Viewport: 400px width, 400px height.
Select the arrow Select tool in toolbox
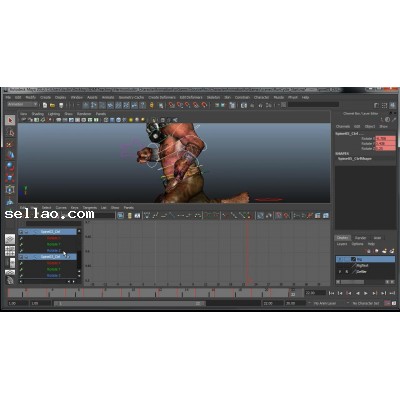coord(10,120)
